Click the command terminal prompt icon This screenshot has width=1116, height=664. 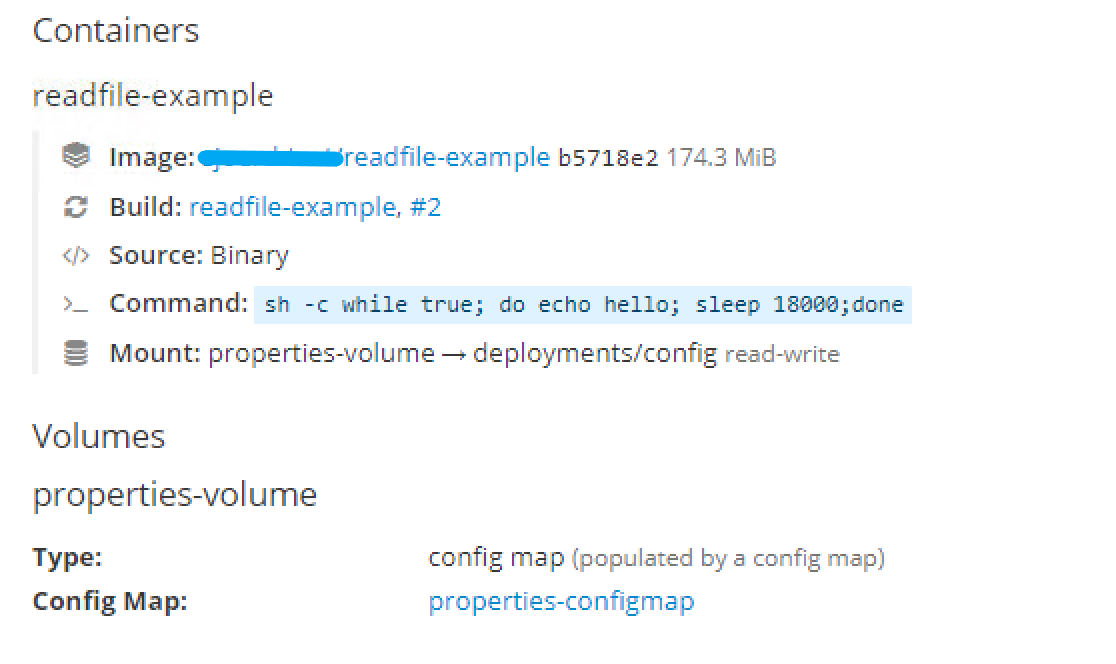tap(76, 304)
